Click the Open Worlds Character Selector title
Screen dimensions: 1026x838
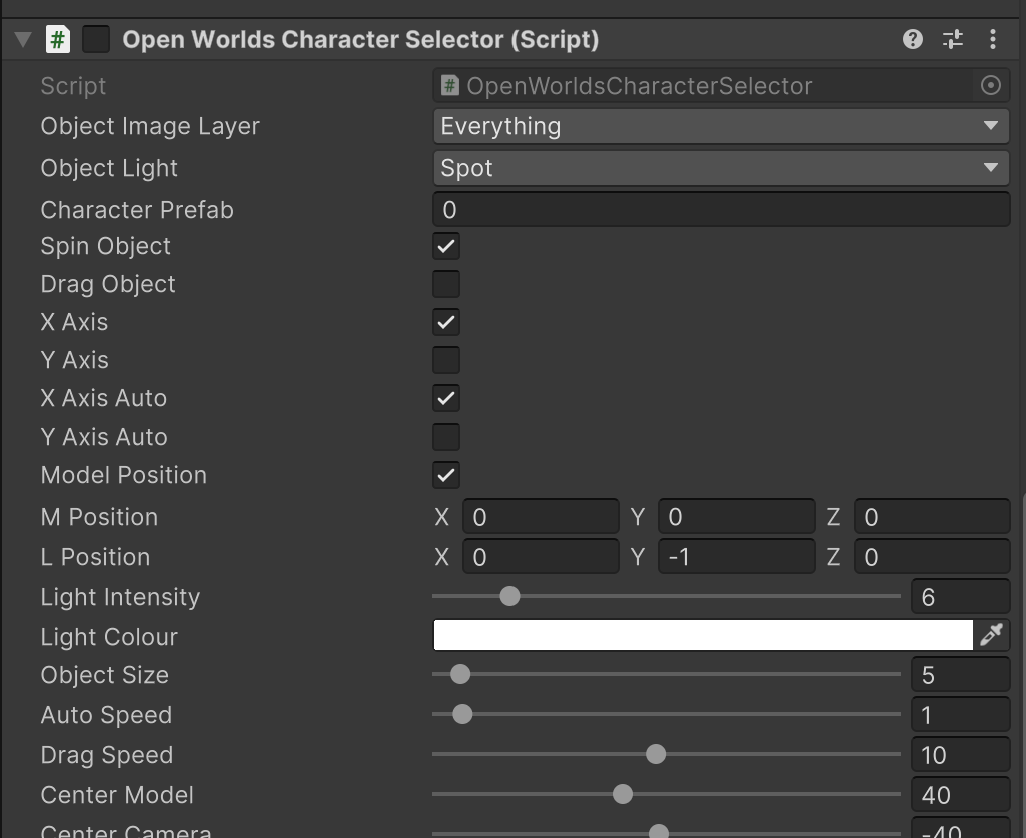point(360,40)
